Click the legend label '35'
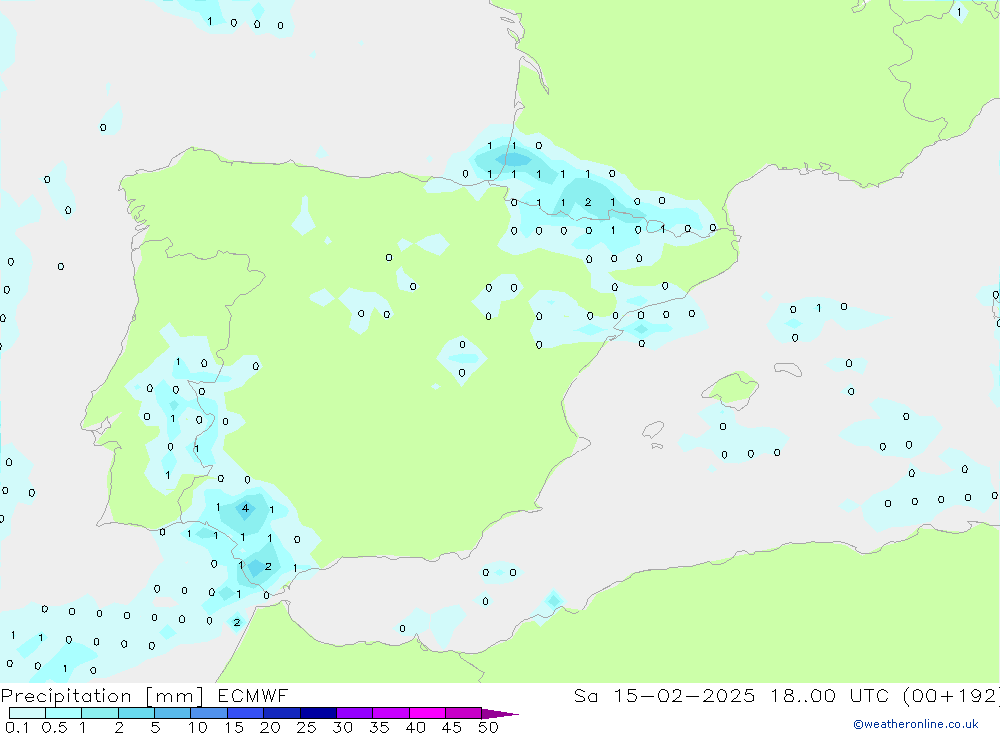Screen dimensions: 1000x733 [379, 727]
